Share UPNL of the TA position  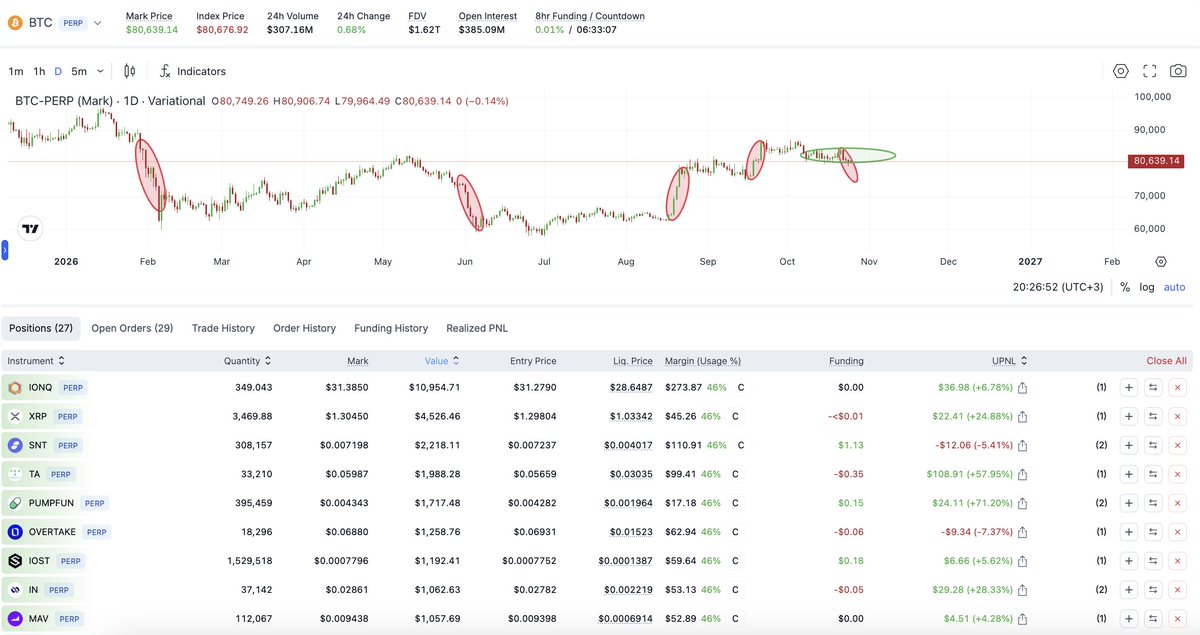point(1023,474)
